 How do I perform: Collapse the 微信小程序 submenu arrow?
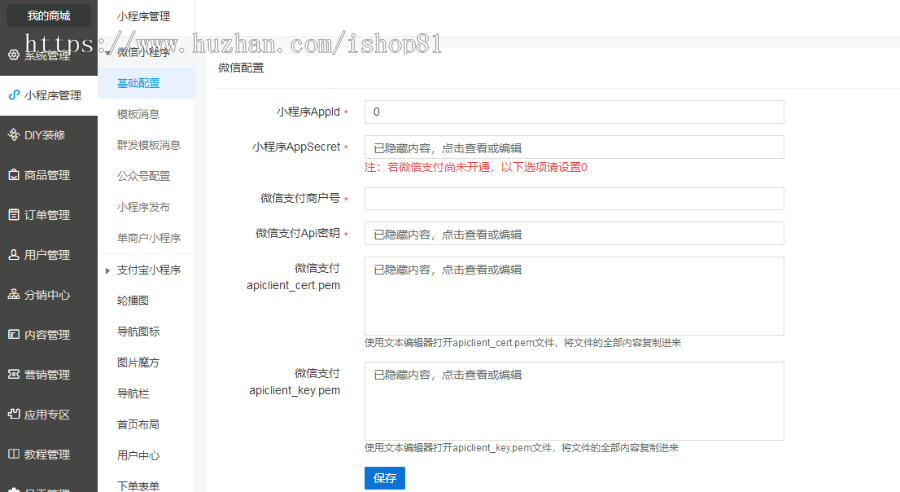107,52
